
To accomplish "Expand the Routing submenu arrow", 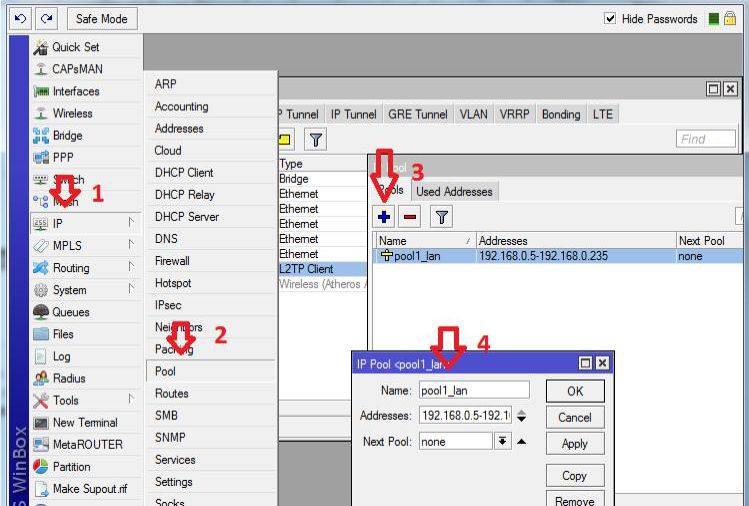I will 131,266.
